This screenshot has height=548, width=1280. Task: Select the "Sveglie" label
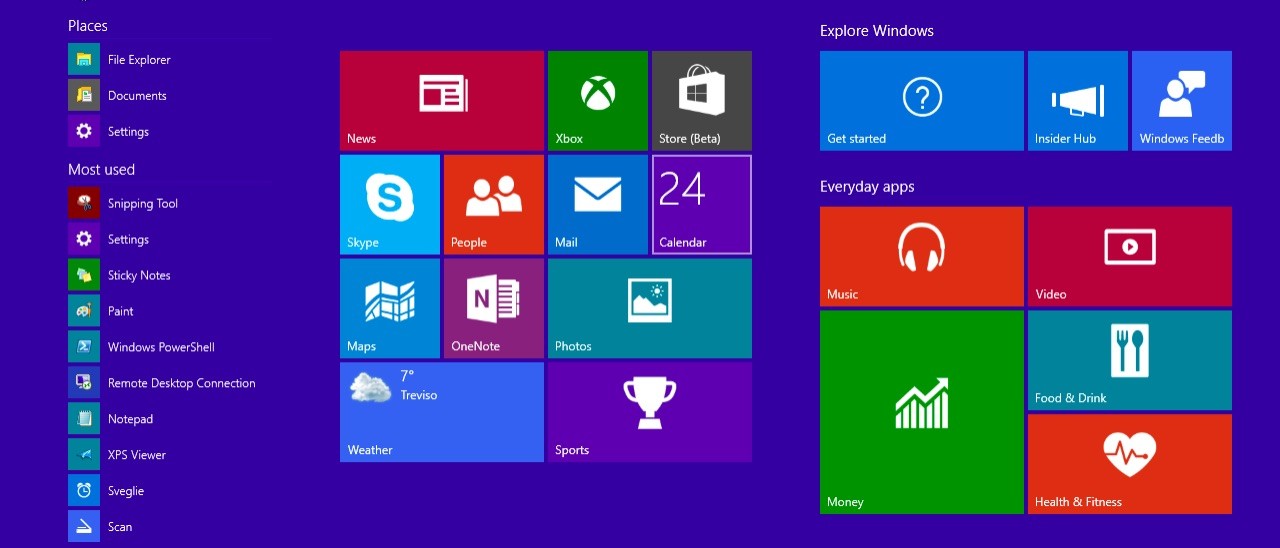(126, 492)
